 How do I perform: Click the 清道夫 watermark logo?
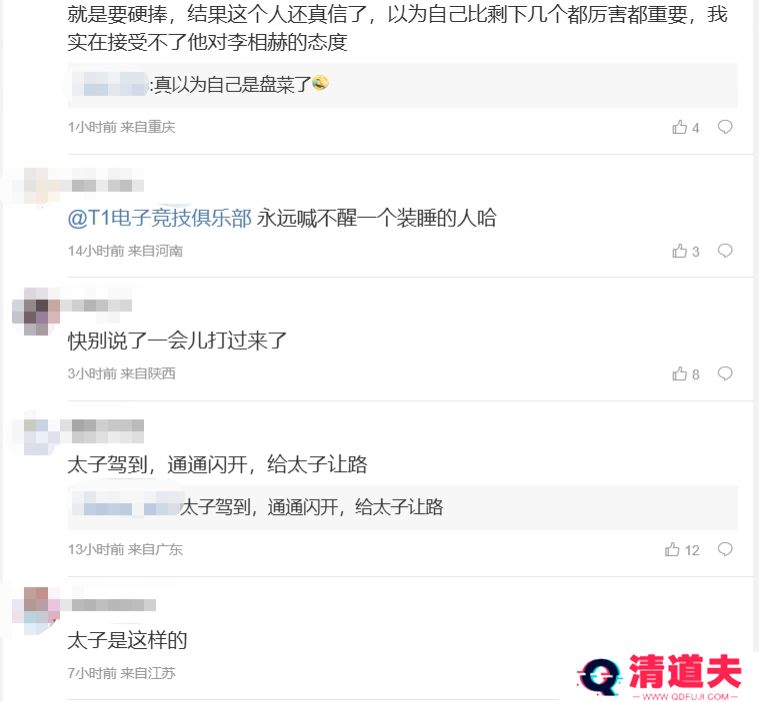660,676
